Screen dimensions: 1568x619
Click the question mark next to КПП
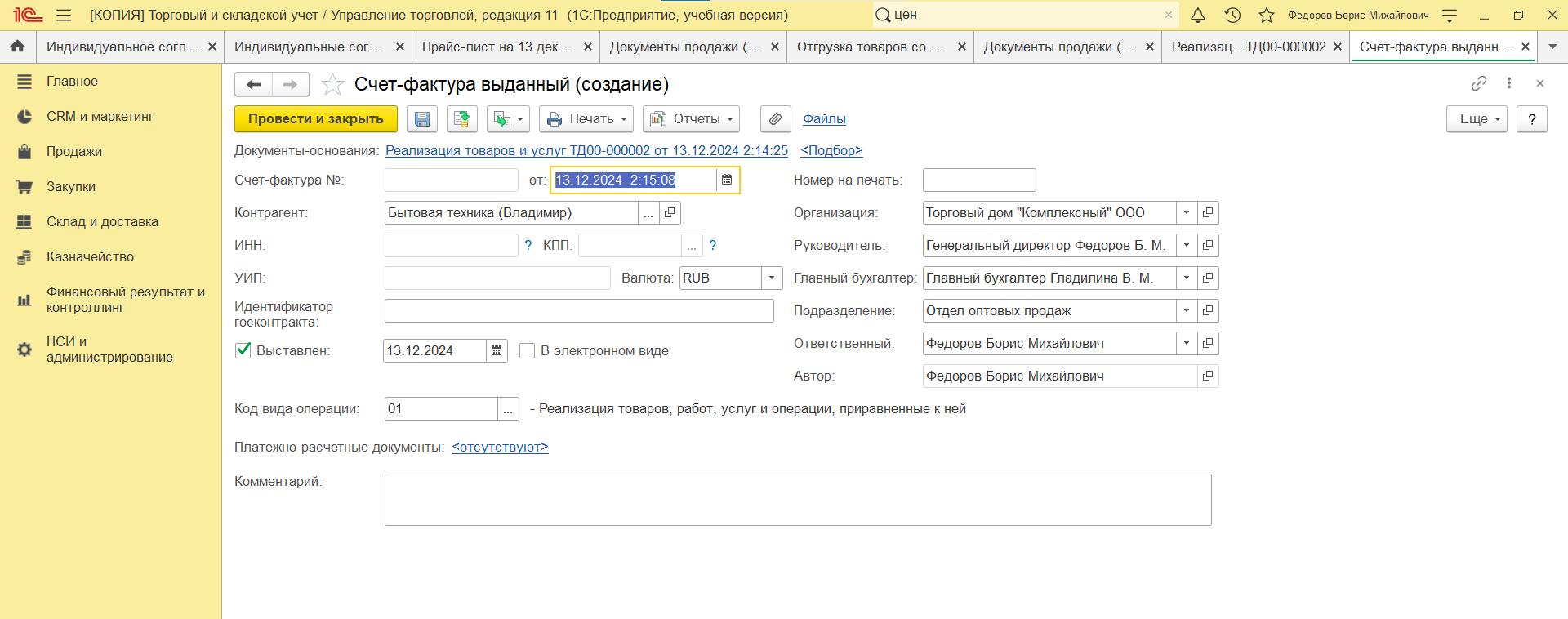coord(713,245)
